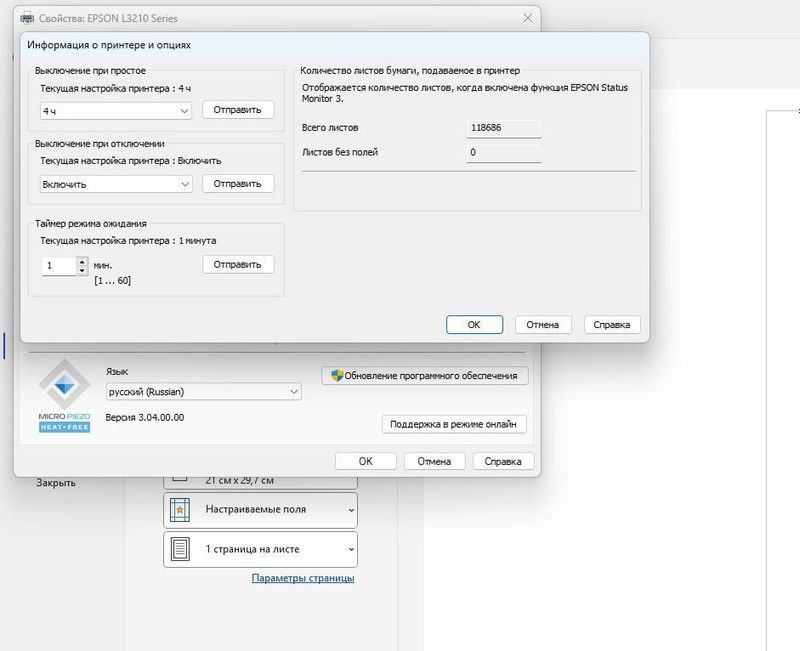Open the Включить power-off-on-disconnect dropdown
Image resolution: width=800 pixels, height=651 pixels.
point(116,184)
